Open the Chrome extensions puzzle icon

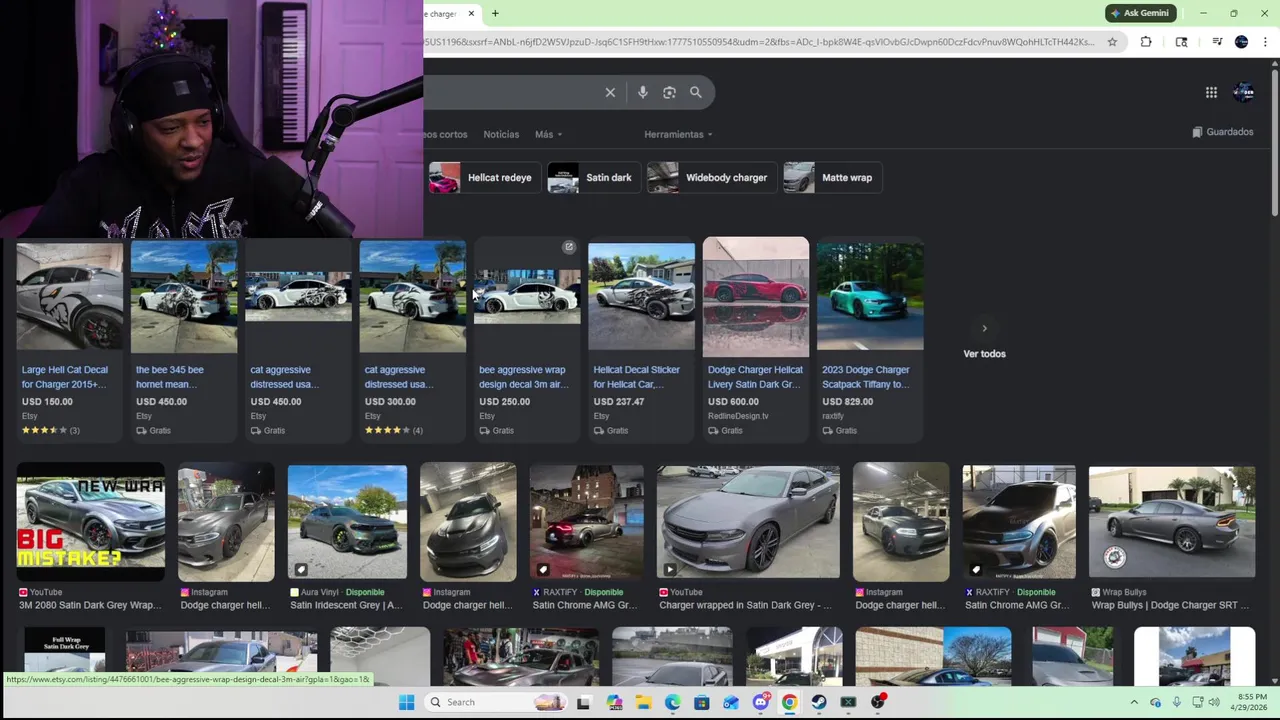tap(1146, 42)
